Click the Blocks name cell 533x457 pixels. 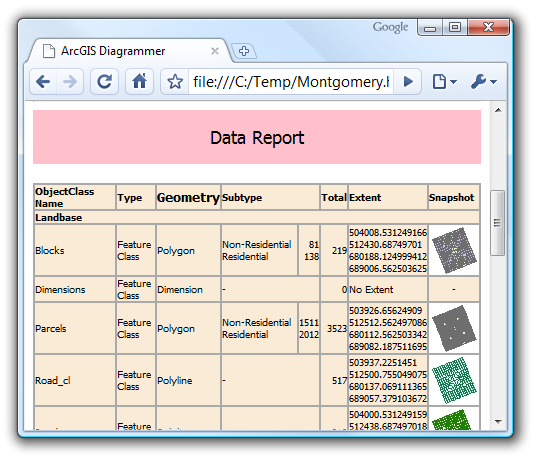coord(75,250)
